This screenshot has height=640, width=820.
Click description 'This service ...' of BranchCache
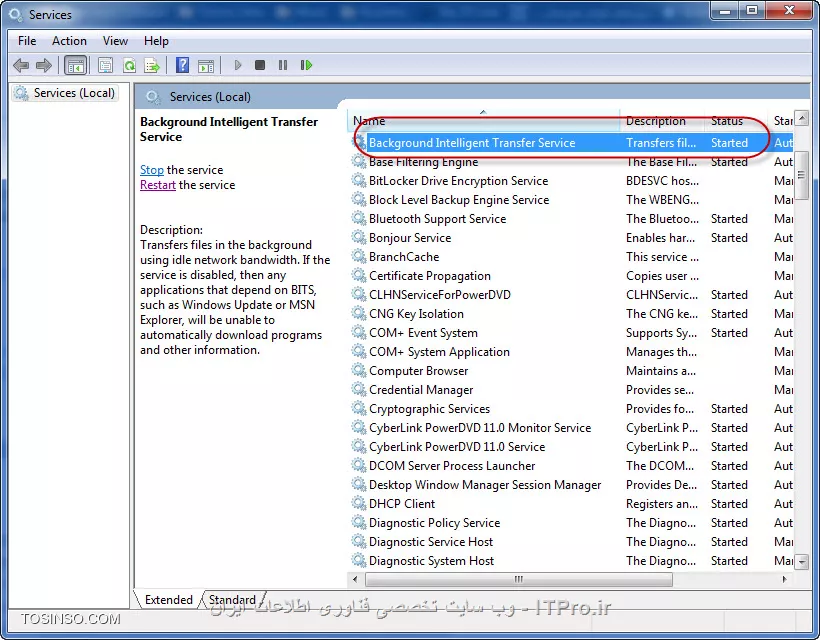pyautogui.click(x=662, y=256)
